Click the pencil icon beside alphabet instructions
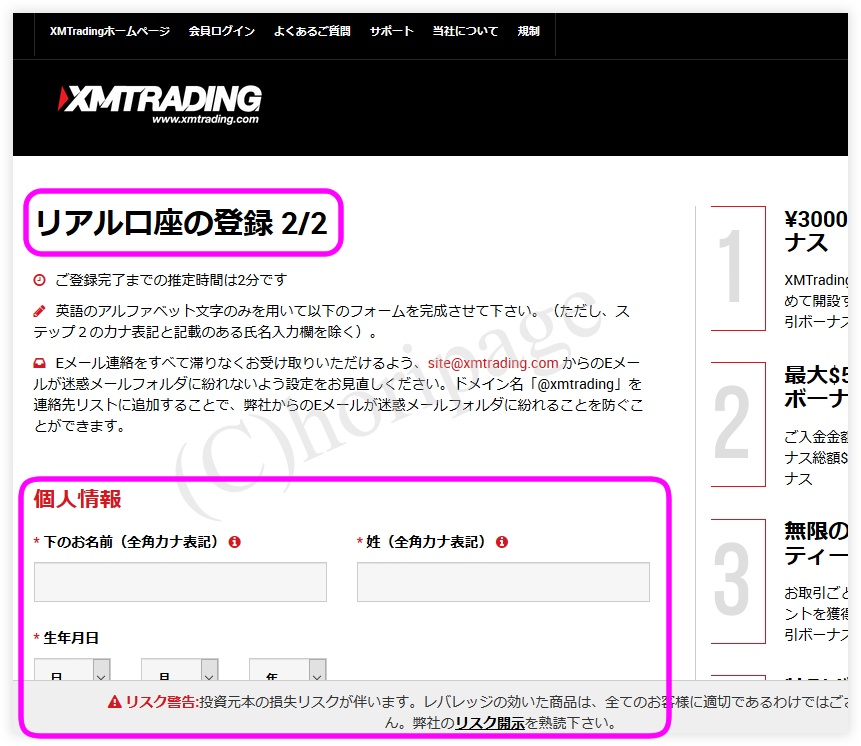This screenshot has height=746, width=861. tap(40, 311)
